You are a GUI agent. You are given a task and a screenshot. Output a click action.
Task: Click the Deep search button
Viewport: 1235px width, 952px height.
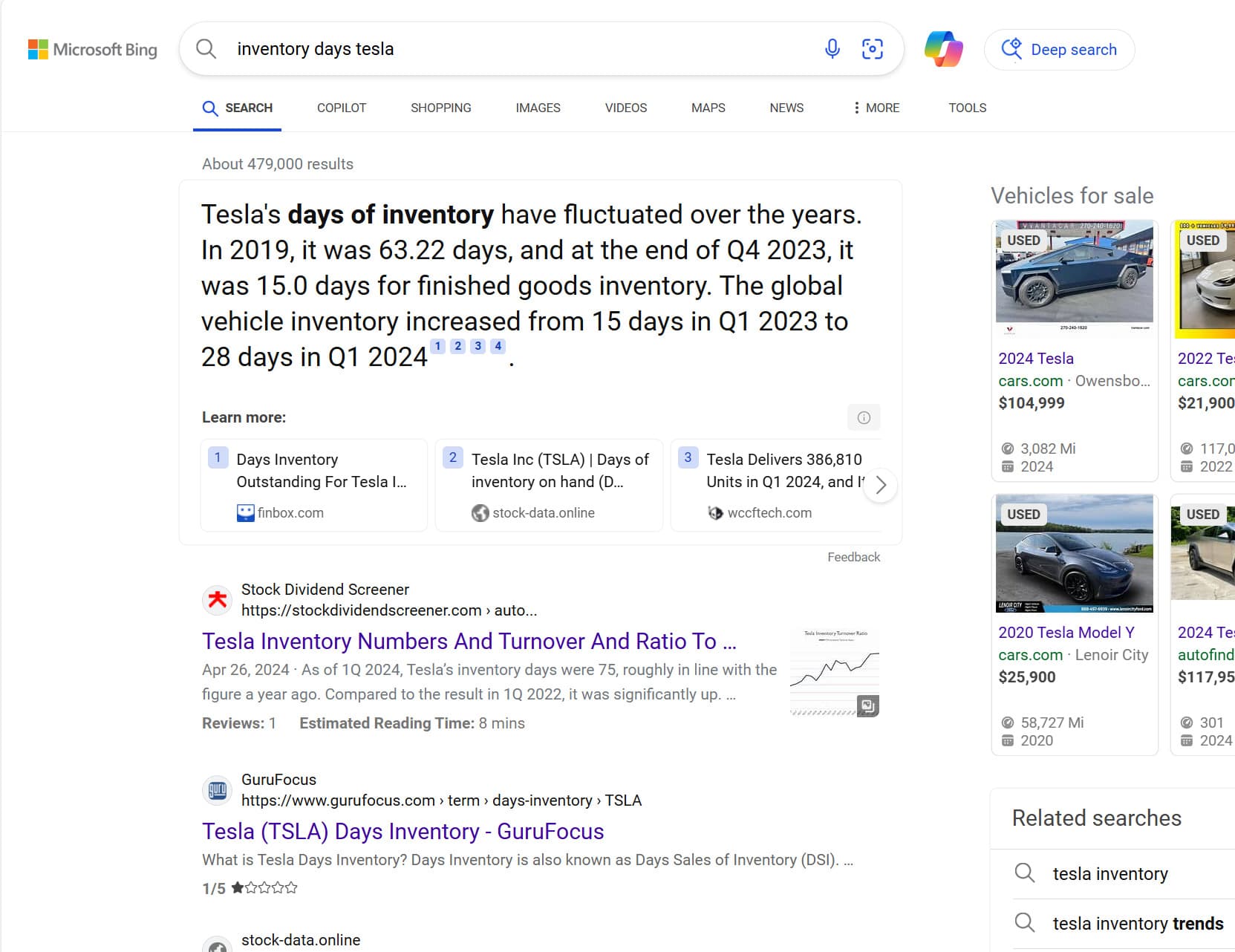tap(1059, 50)
